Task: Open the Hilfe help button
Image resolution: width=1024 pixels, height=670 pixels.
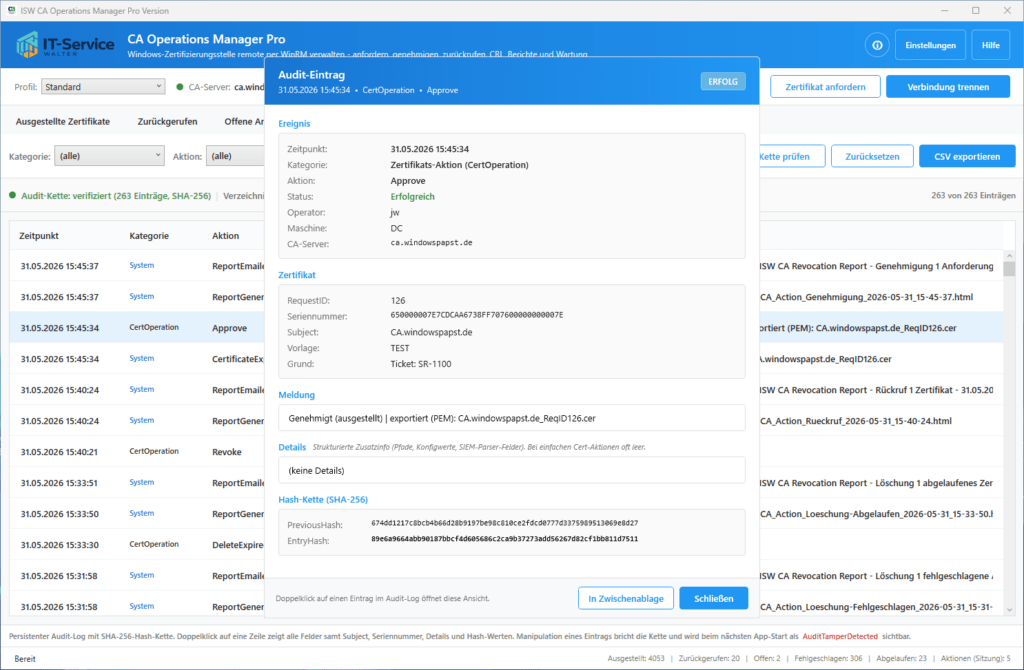Action: click(990, 45)
